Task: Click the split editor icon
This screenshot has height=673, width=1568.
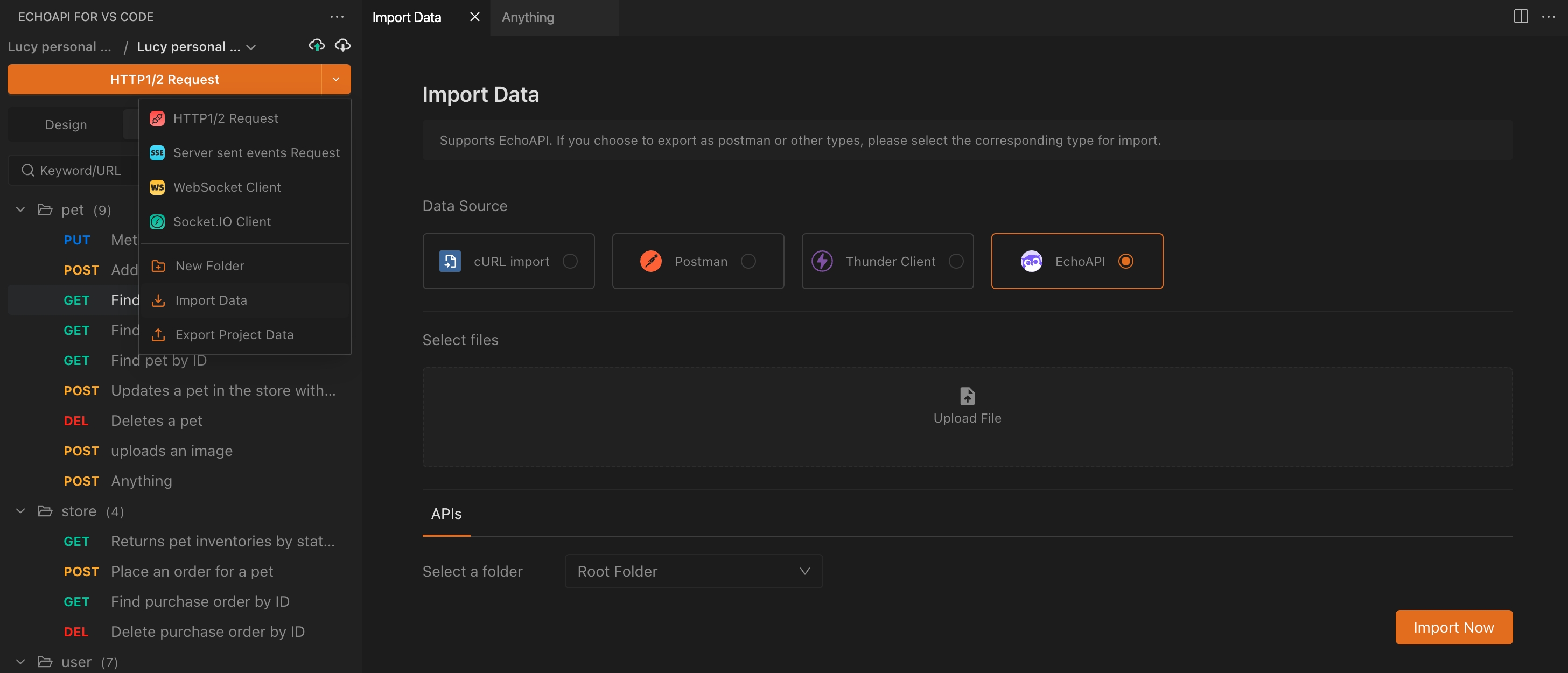Action: (1521, 17)
